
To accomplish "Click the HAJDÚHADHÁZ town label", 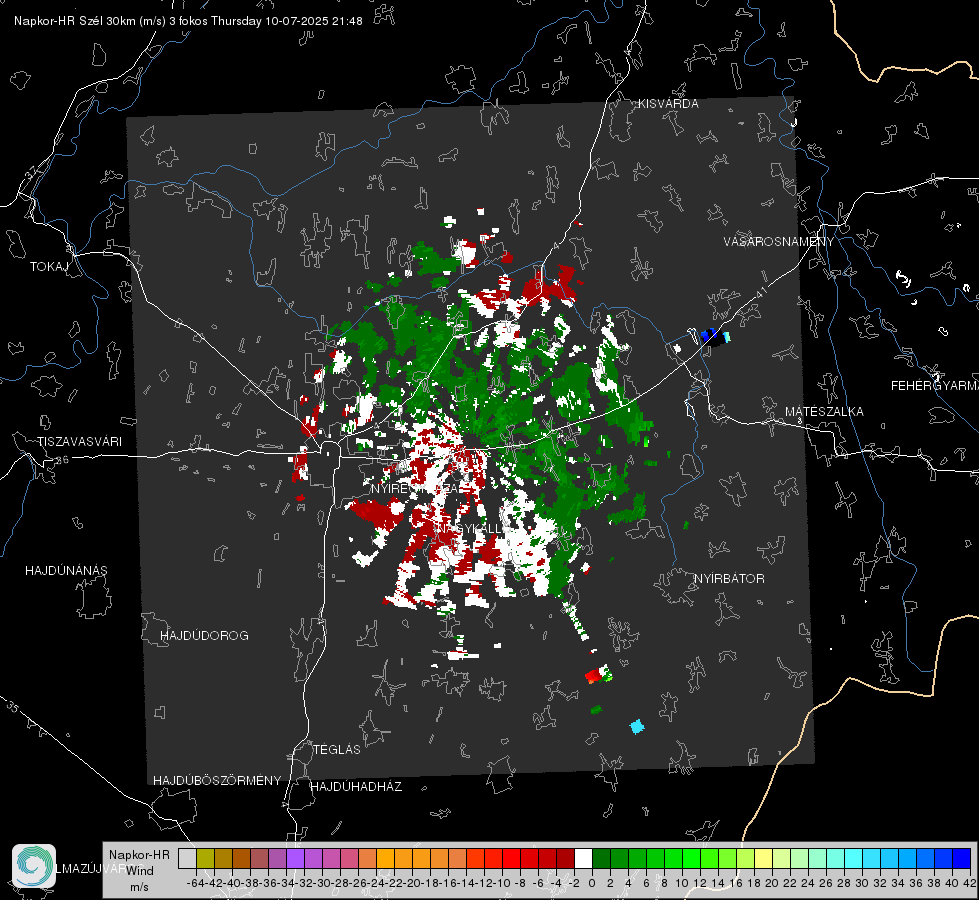I will 356,786.
